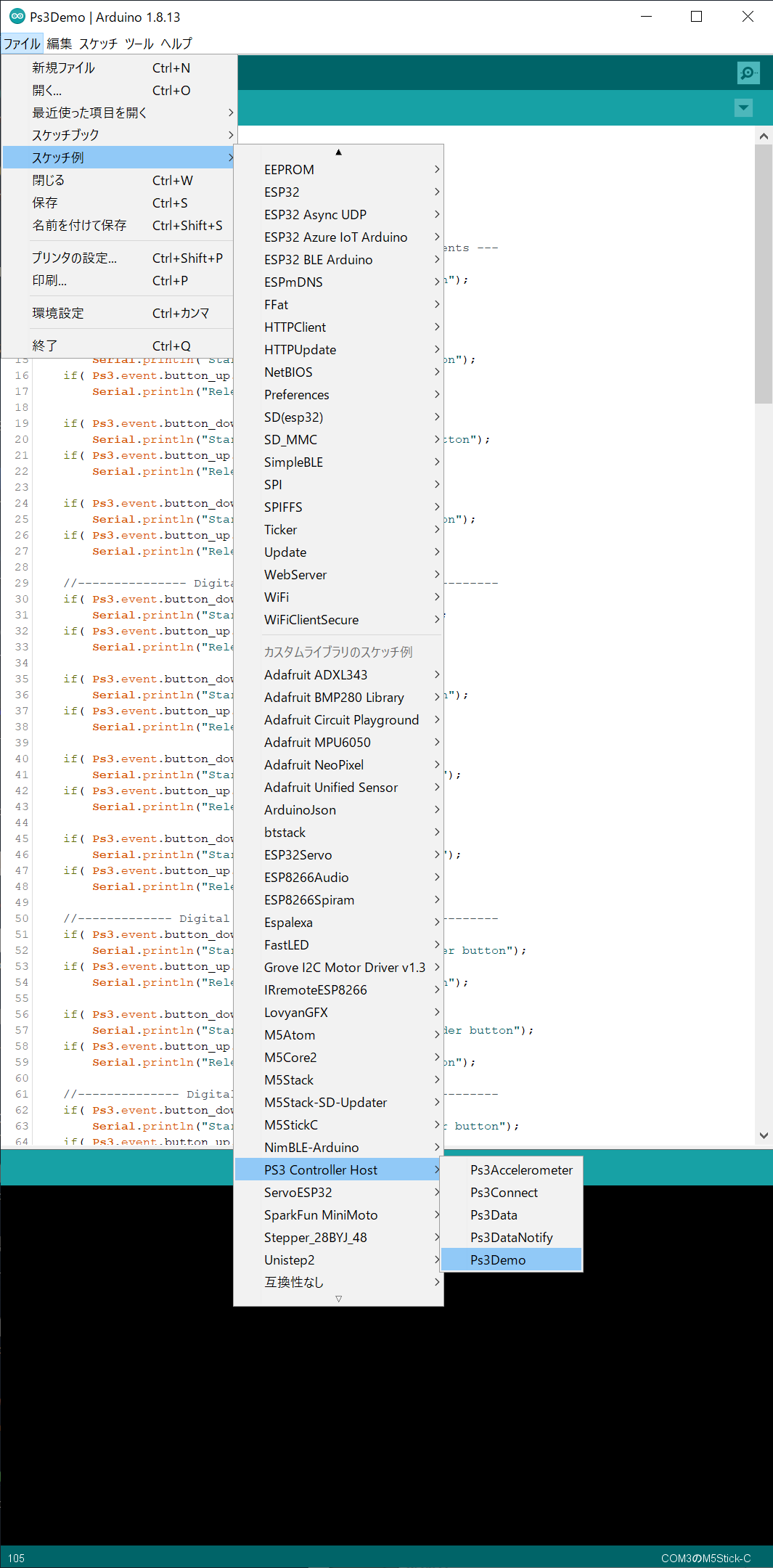Expand EEPROM examples submenu
This screenshot has width=773, height=1568.
338,169
